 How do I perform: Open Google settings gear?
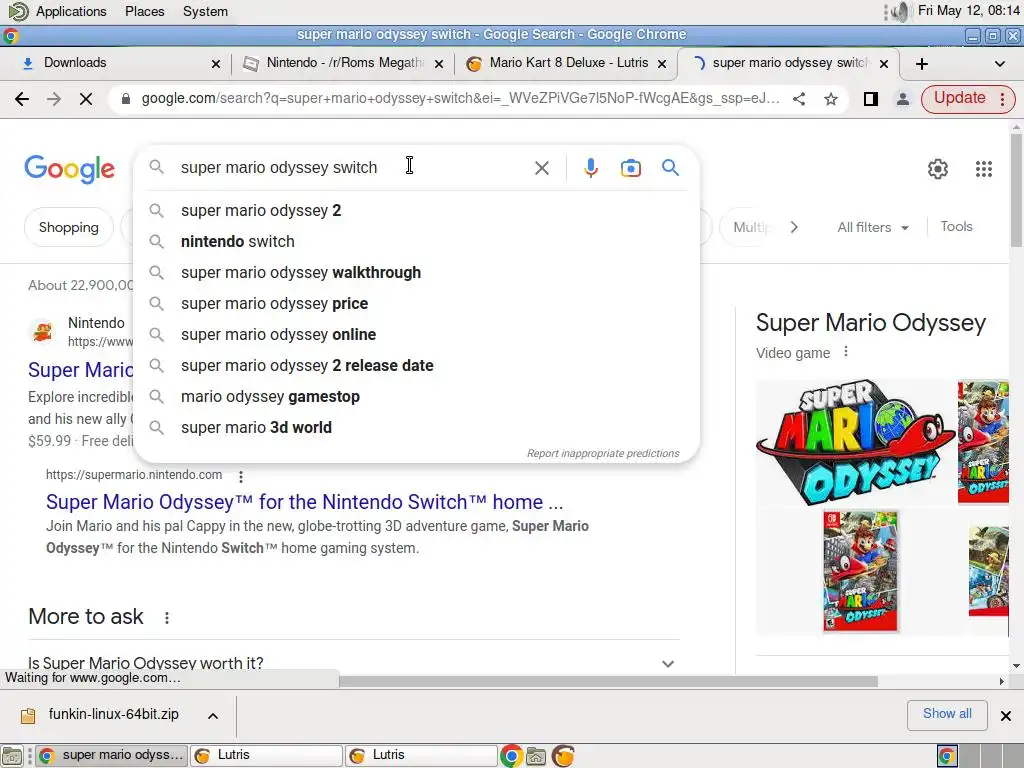937,168
